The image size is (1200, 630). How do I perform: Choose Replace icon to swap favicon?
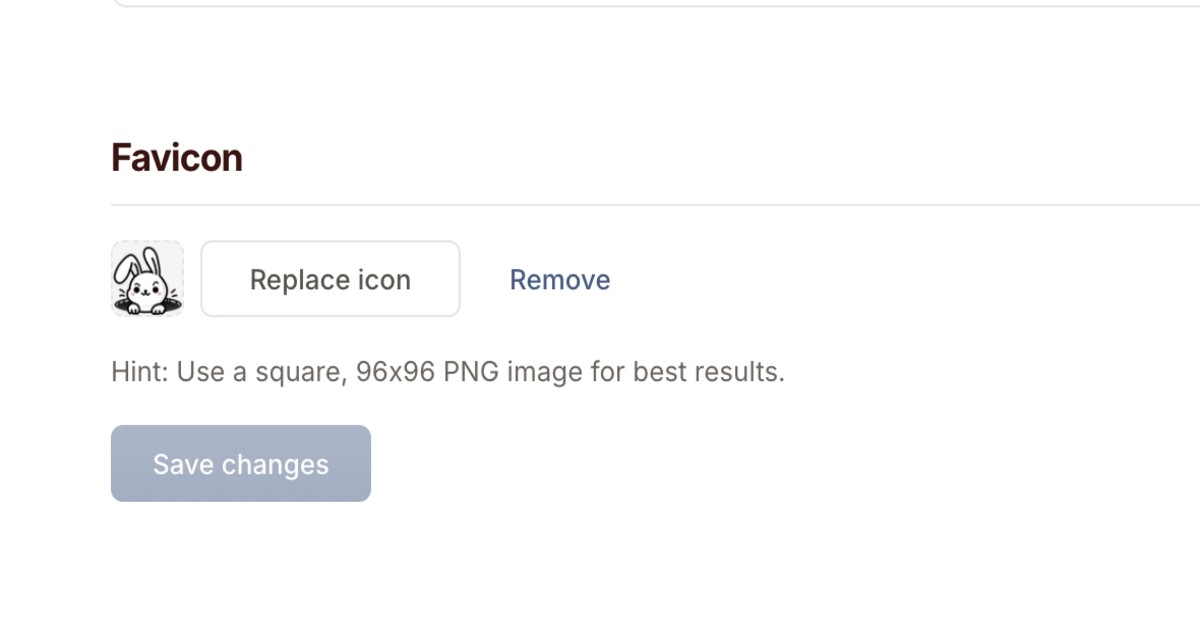[330, 279]
